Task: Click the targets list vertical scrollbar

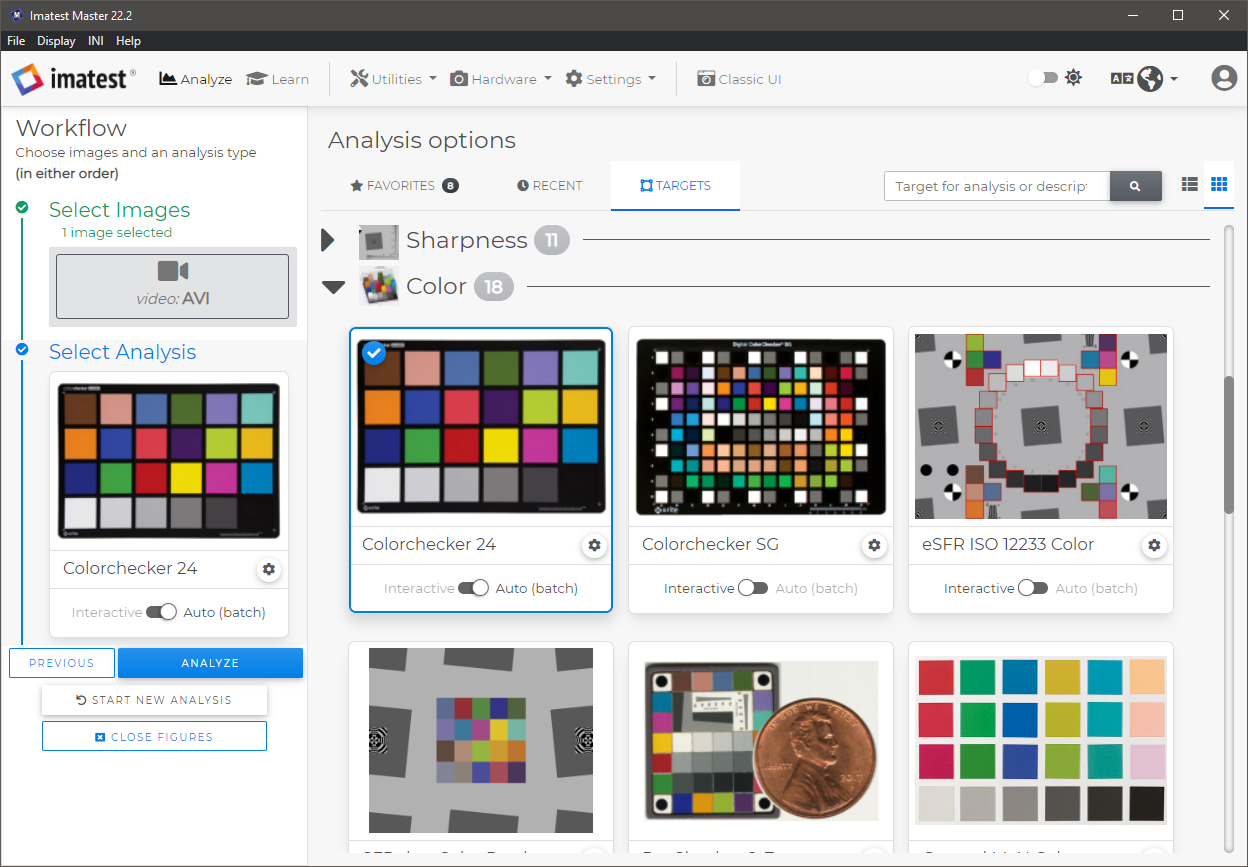Action: click(x=1229, y=445)
